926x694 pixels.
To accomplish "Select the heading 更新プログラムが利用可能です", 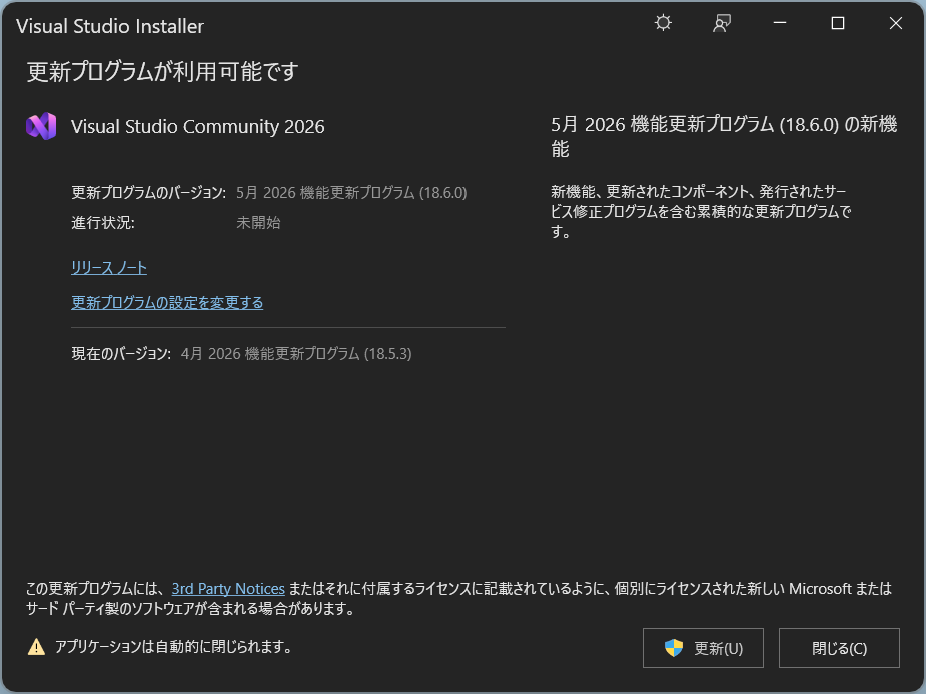I will (x=162, y=71).
